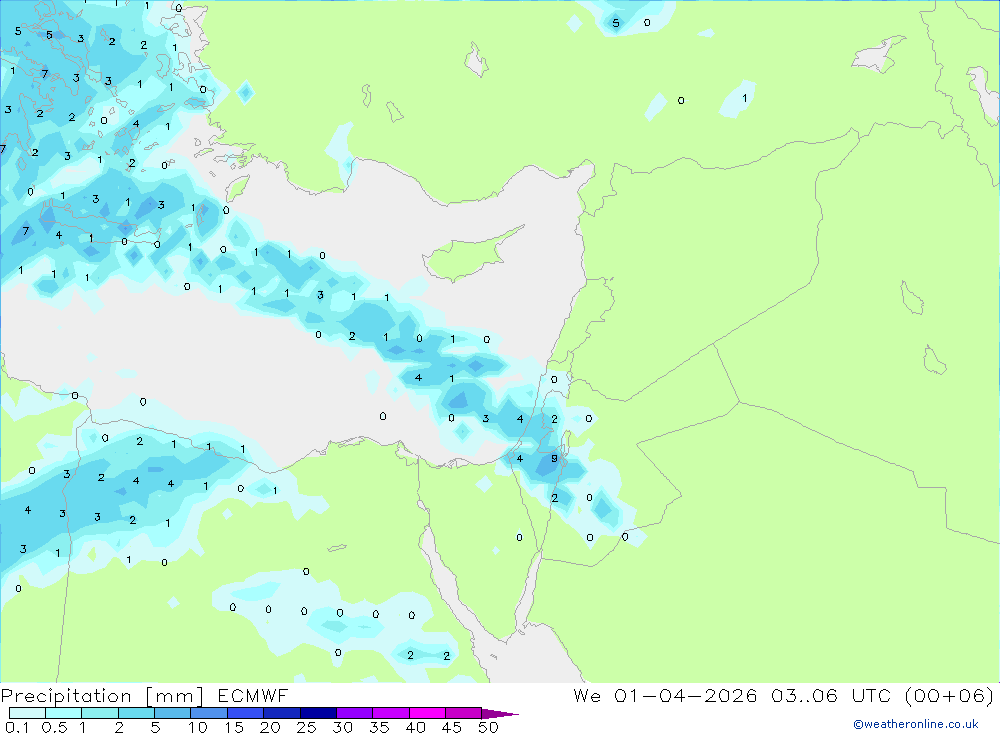Image resolution: width=1000 pixels, height=733 pixels.
Task: Click the over-50 mm arrow at the legend end
Action: [499, 714]
